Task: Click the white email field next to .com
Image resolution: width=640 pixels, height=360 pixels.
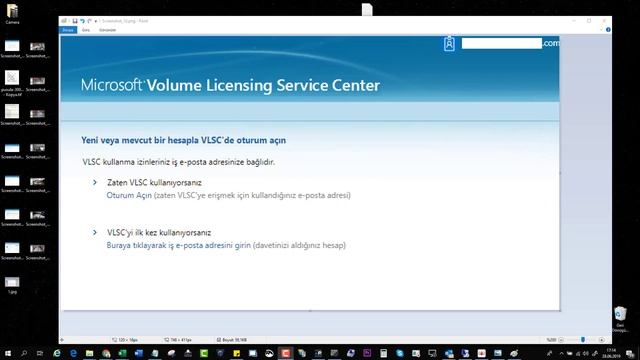Action: tap(502, 43)
